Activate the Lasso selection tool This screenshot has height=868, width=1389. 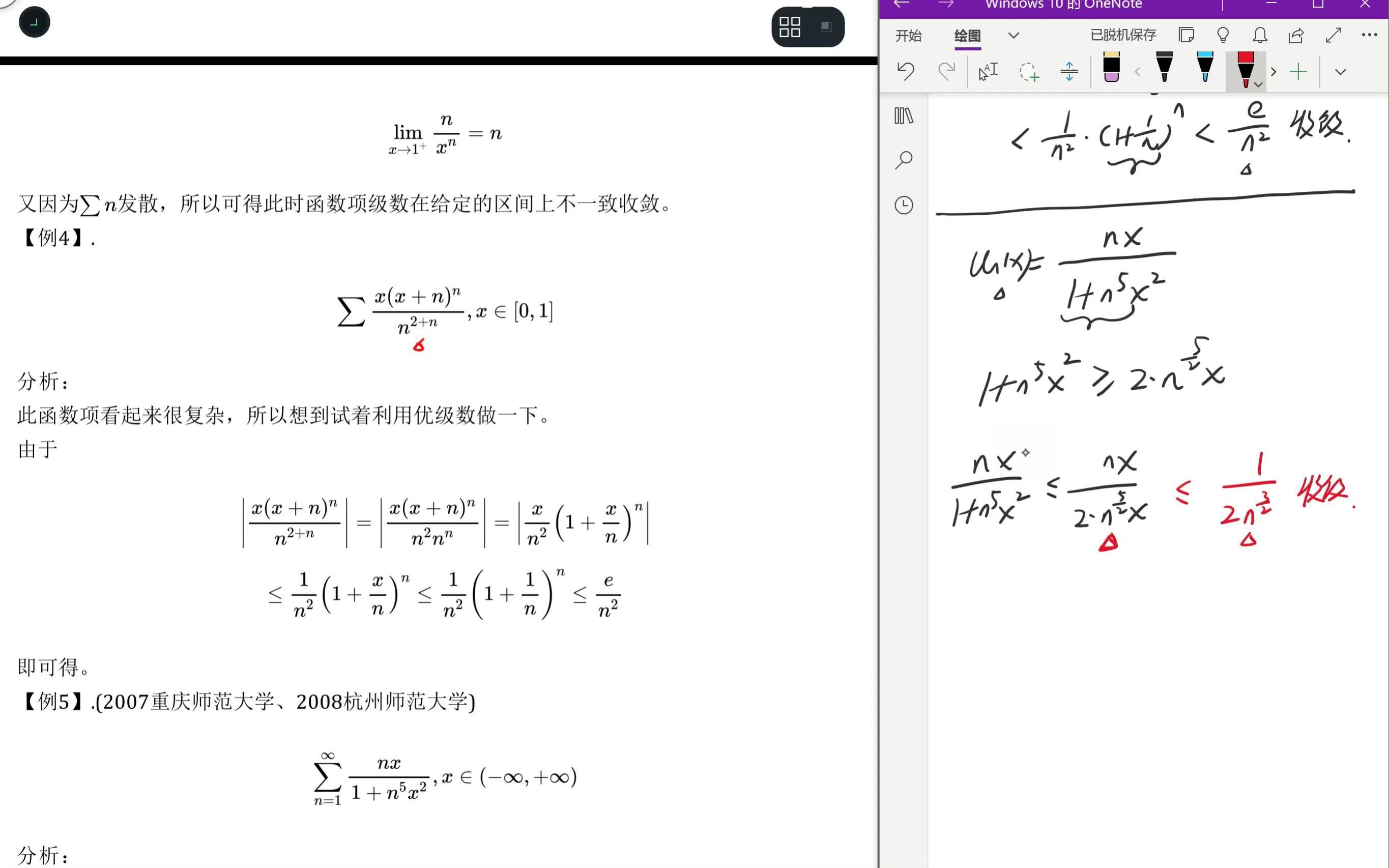pos(1029,71)
